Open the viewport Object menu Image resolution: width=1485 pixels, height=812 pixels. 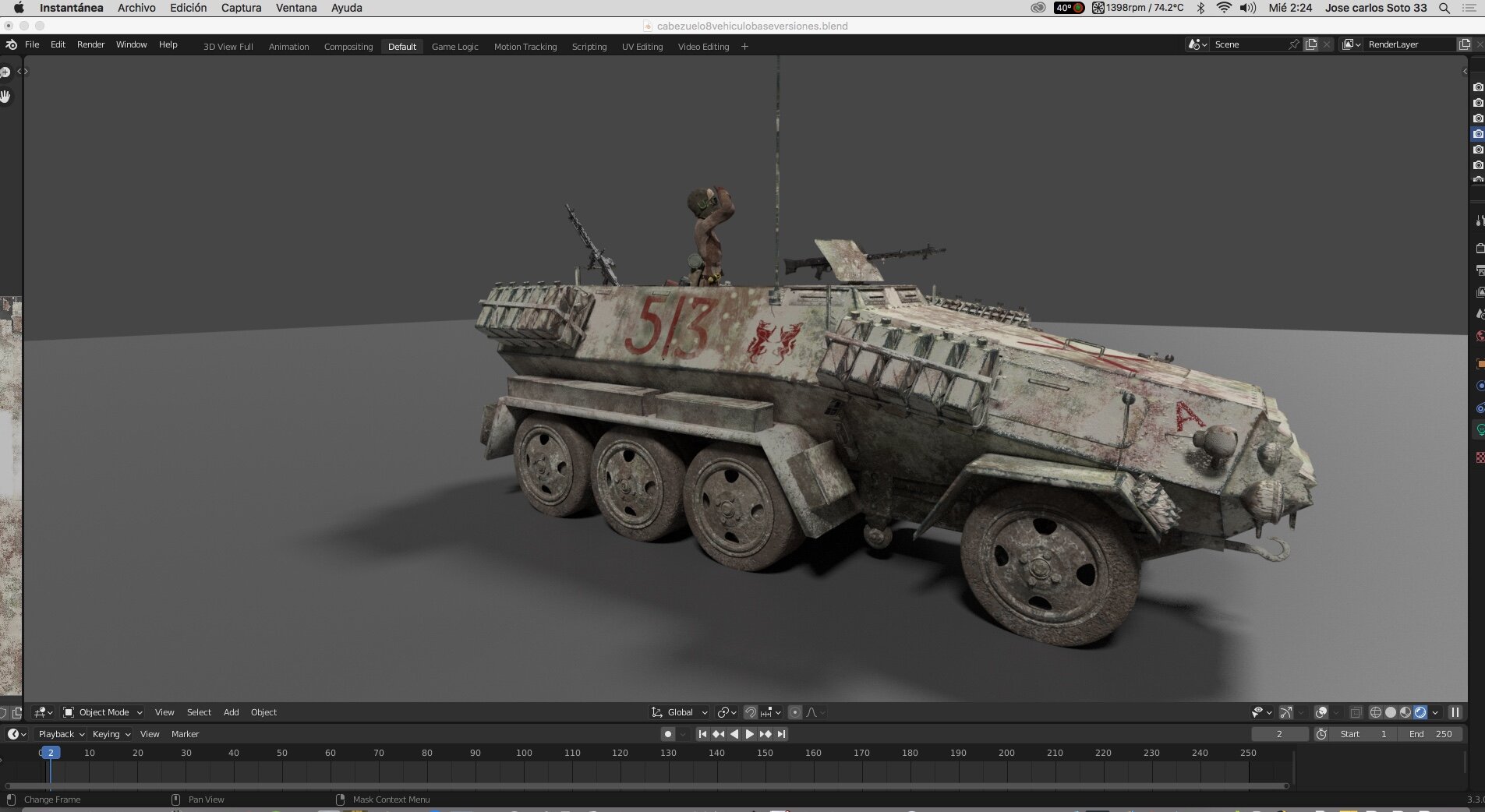click(263, 712)
